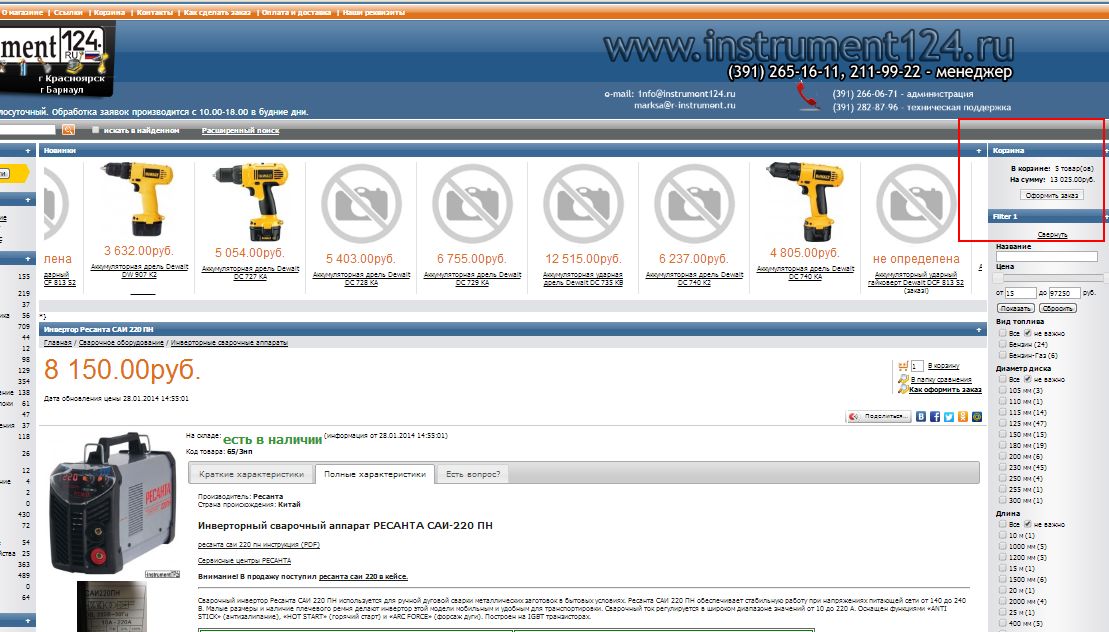Click the Цена price range slider handle
The height and width of the screenshot is (632, 1109).
click(x=998, y=279)
